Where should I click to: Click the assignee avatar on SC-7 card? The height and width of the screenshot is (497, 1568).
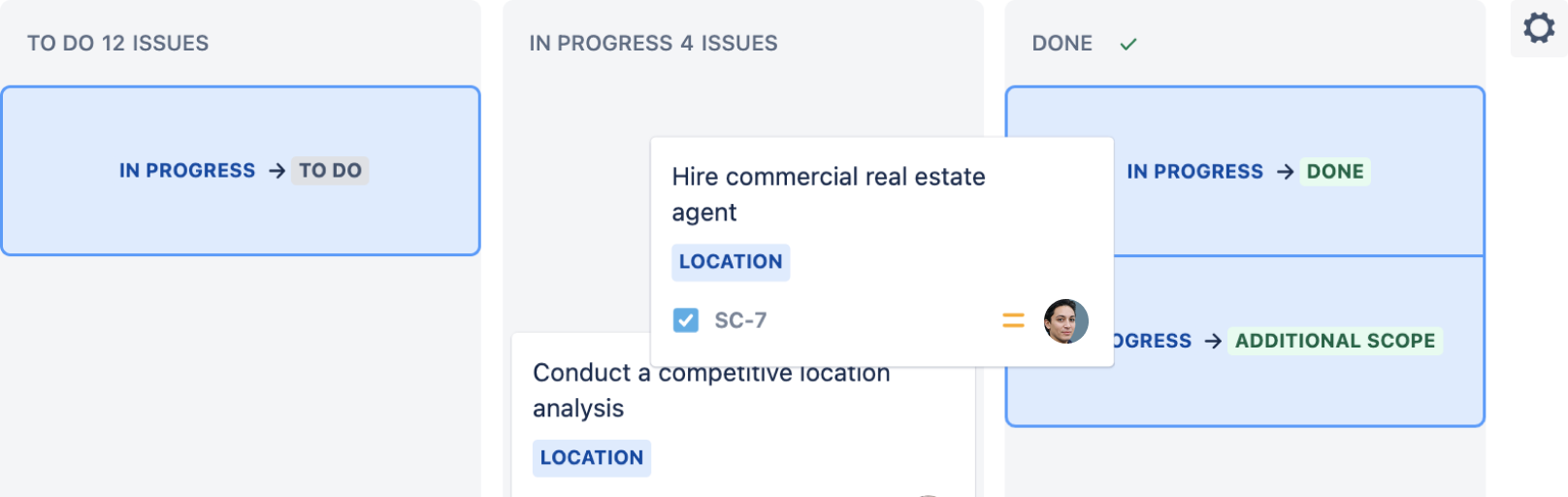(x=1065, y=321)
